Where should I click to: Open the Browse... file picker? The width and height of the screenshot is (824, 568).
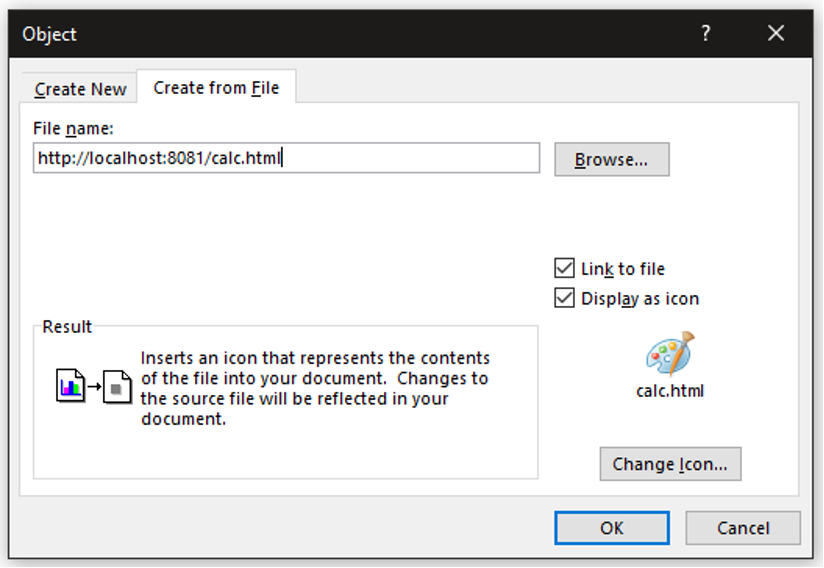611,159
